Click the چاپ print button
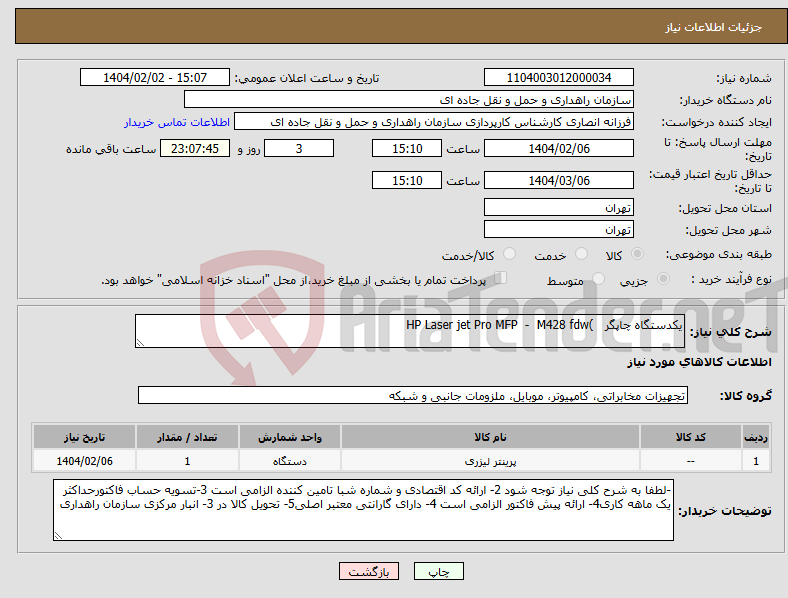The image size is (788, 598). point(439,571)
